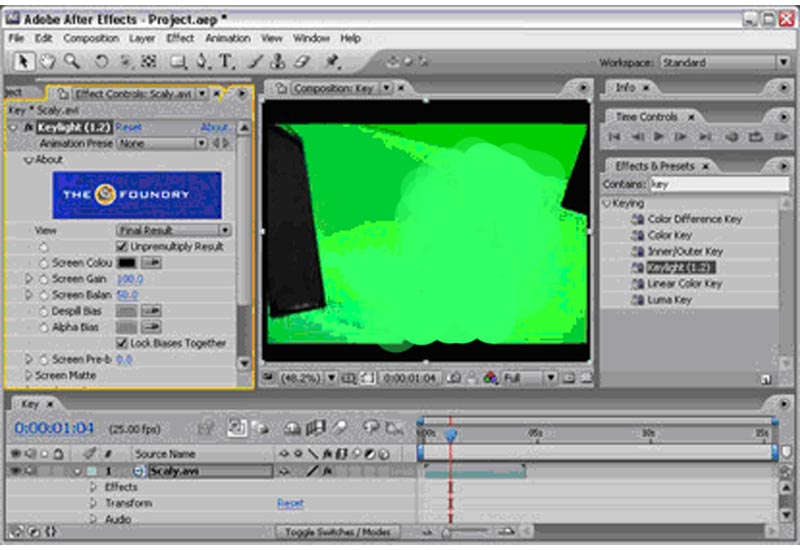
Task: Select Color Difference Key effect
Action: tap(694, 219)
